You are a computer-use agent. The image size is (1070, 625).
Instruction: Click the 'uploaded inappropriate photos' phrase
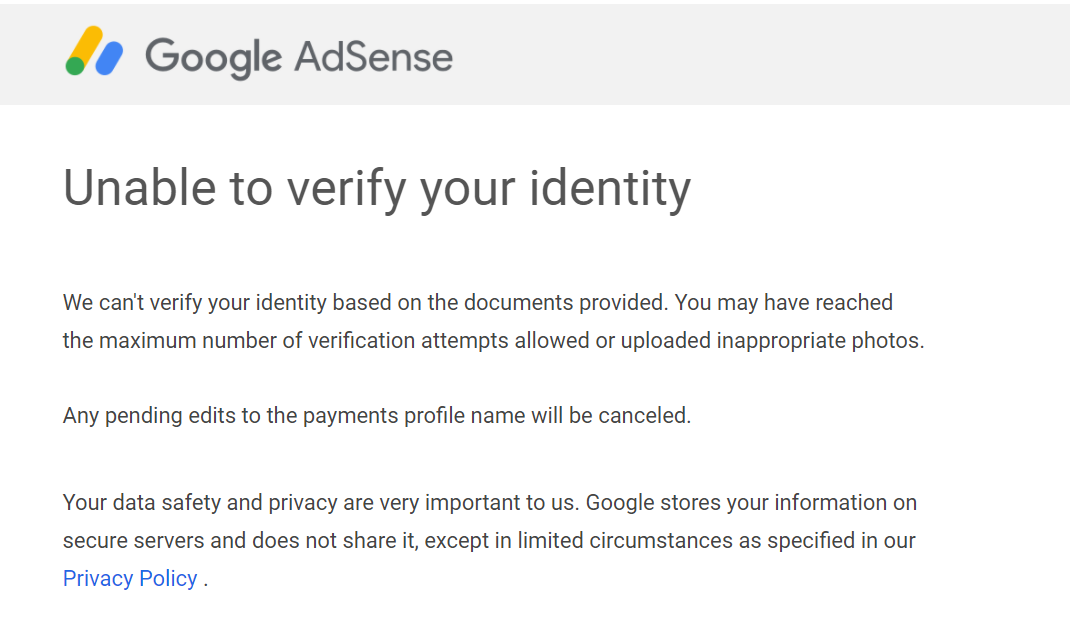click(x=770, y=340)
